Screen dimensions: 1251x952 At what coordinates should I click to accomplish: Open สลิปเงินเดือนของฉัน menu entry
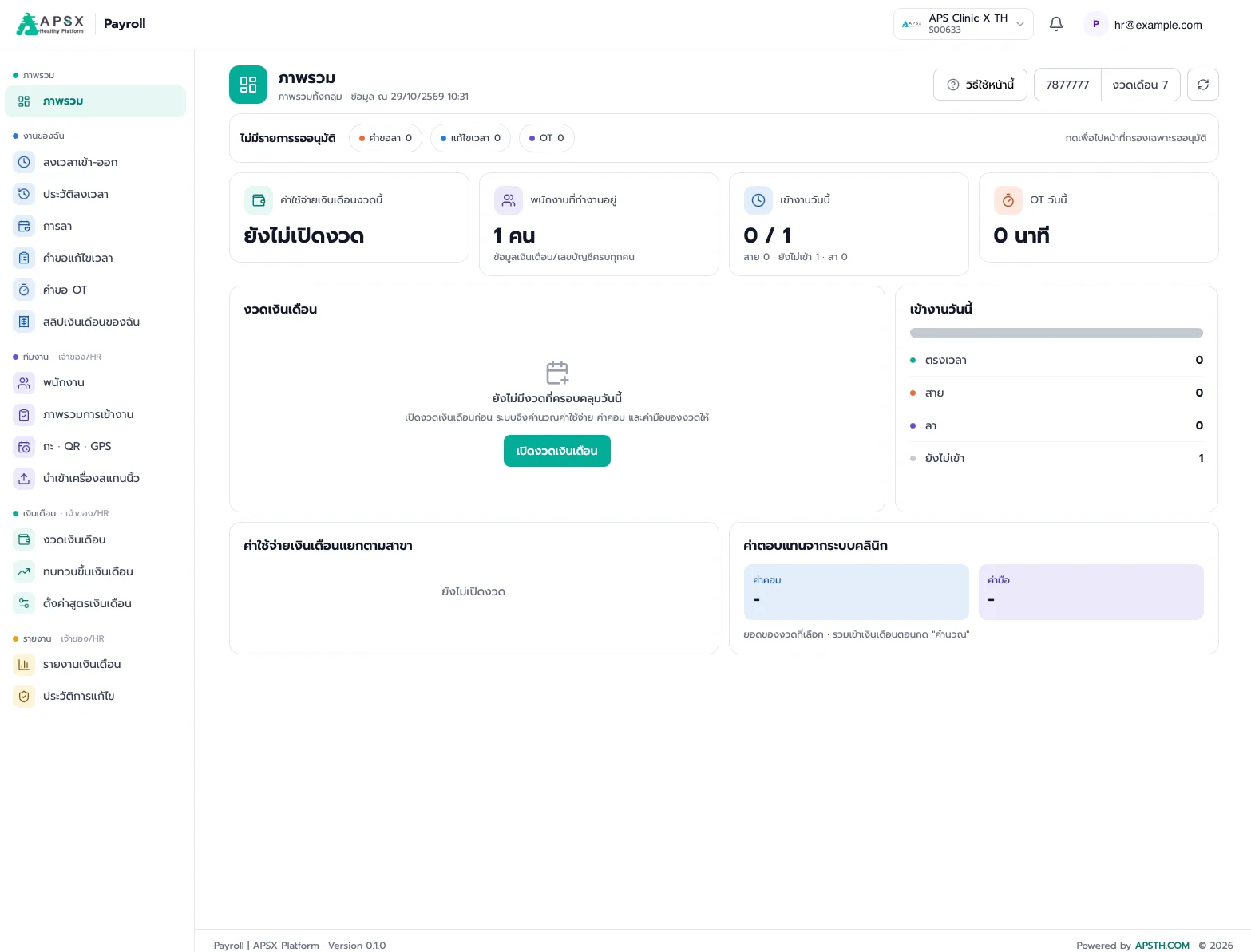[x=96, y=322]
